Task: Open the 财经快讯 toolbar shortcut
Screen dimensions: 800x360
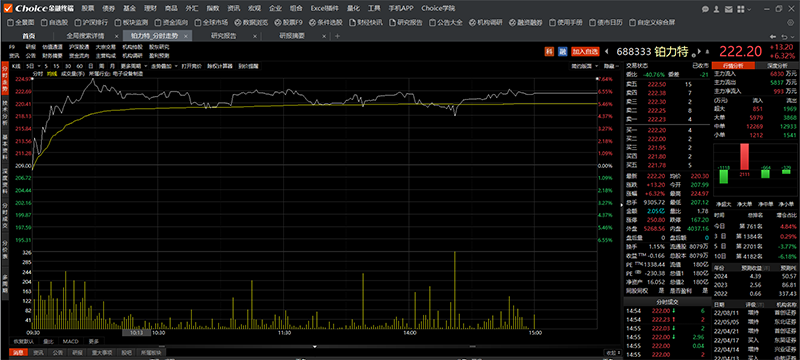Action: (x=365, y=22)
